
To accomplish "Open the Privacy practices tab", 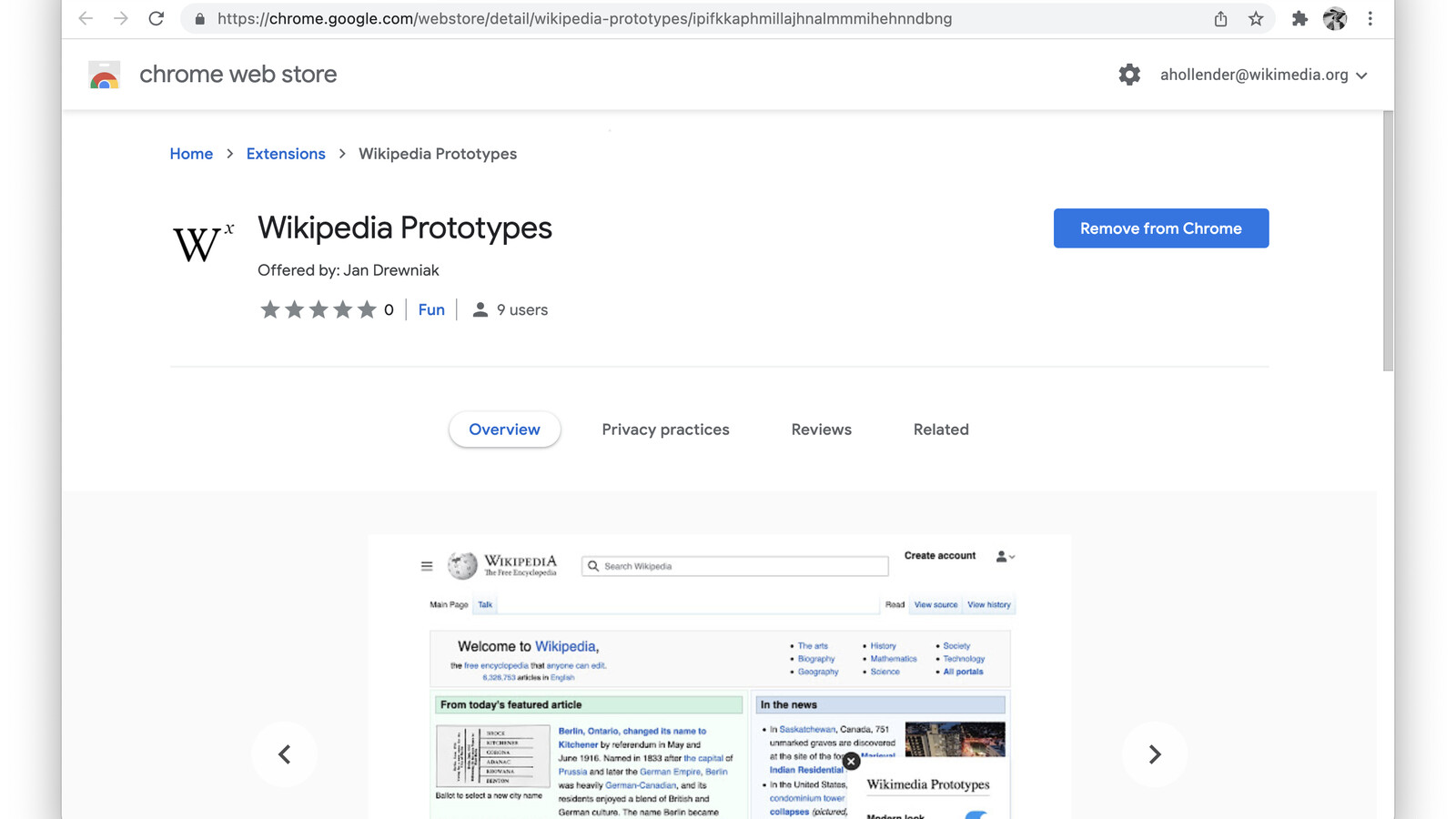I will click(x=664, y=429).
